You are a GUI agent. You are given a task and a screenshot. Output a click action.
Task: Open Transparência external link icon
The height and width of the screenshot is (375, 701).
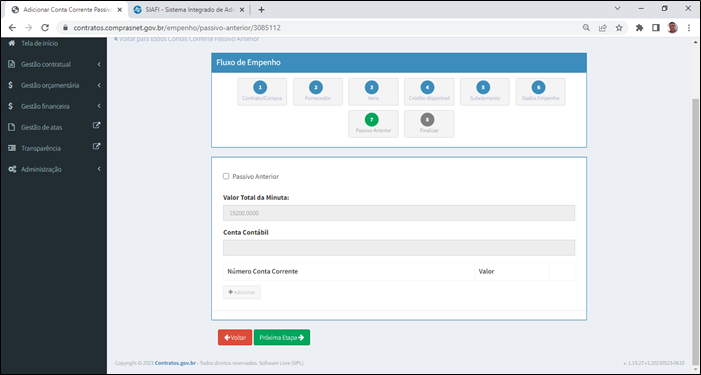[96, 146]
